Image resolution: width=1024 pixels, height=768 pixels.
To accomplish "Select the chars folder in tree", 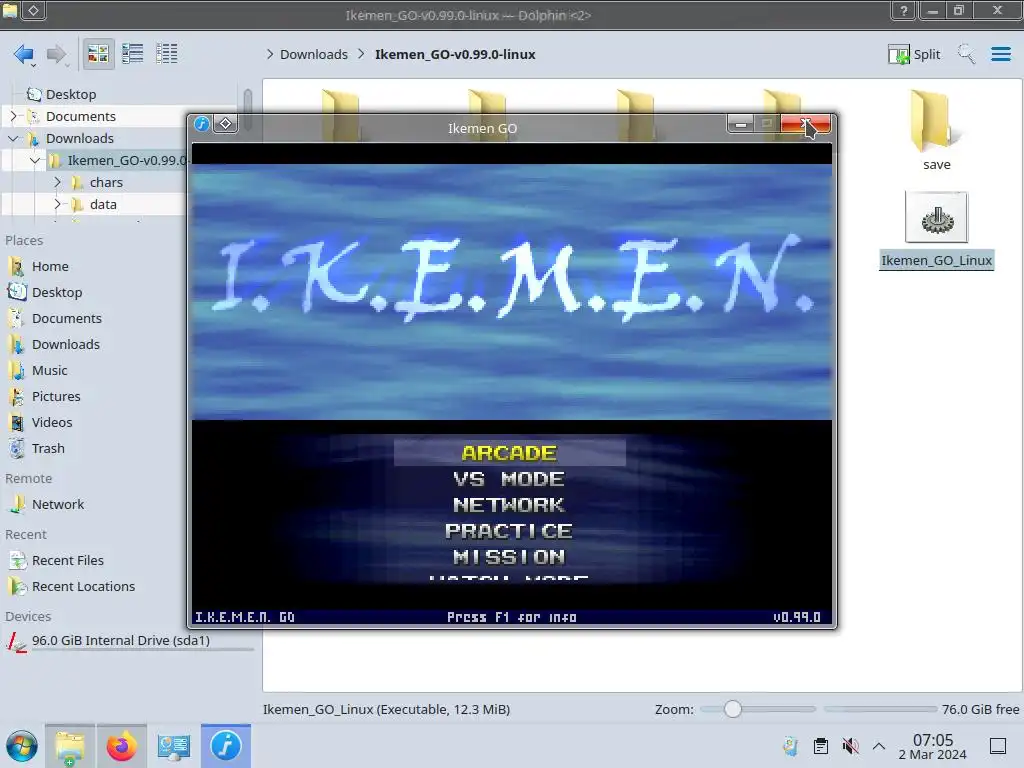I will [106, 182].
